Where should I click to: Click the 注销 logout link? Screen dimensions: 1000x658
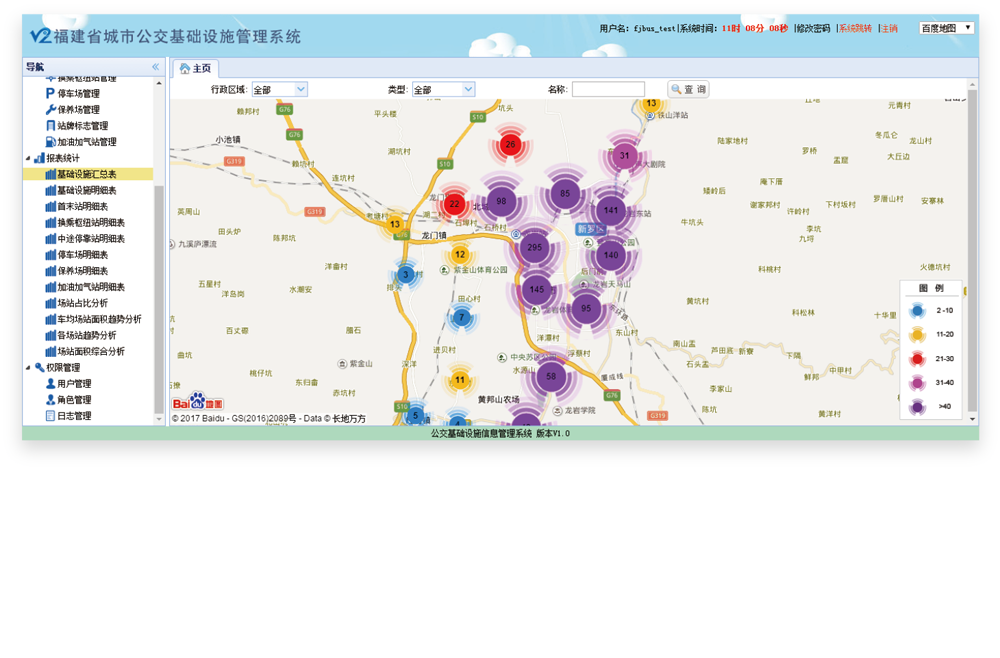click(x=889, y=29)
